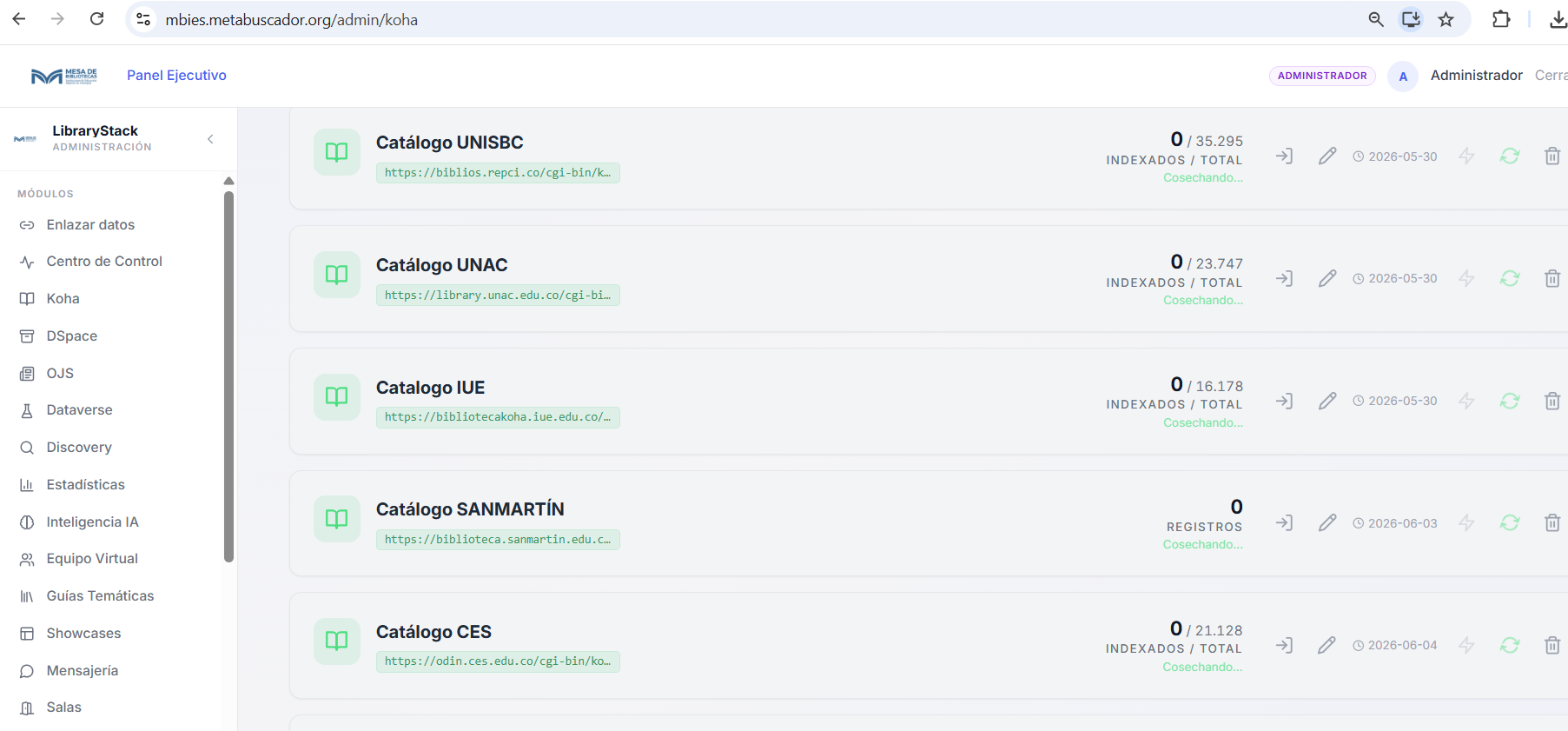Open the Catálogo CES URL link
This screenshot has width=1568, height=731.
point(498,661)
